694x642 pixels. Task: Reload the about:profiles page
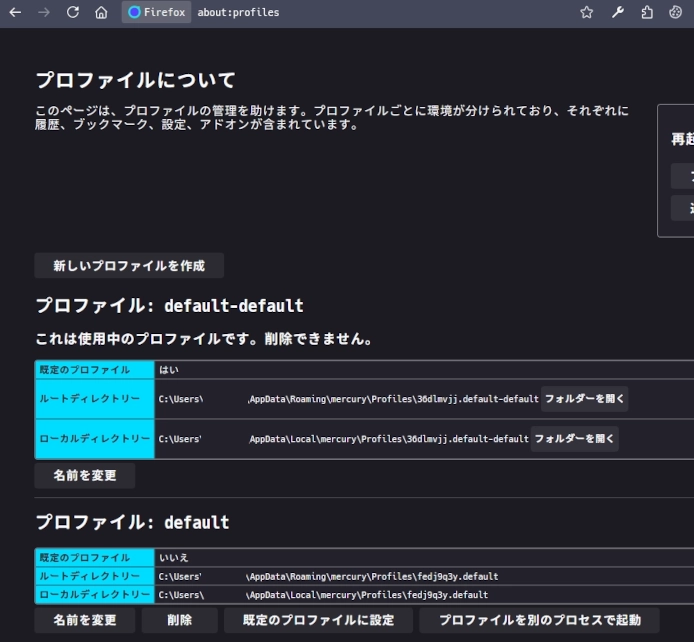(x=73, y=12)
